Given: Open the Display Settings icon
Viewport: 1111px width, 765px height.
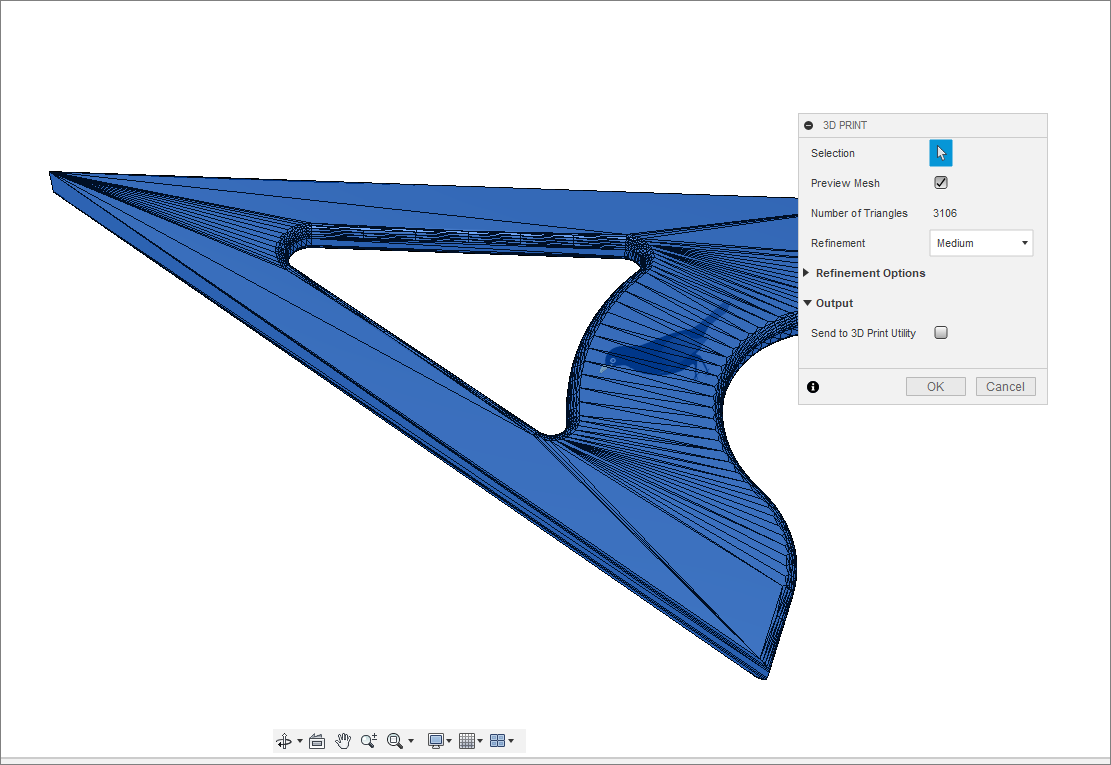Looking at the screenshot, I should 434,741.
